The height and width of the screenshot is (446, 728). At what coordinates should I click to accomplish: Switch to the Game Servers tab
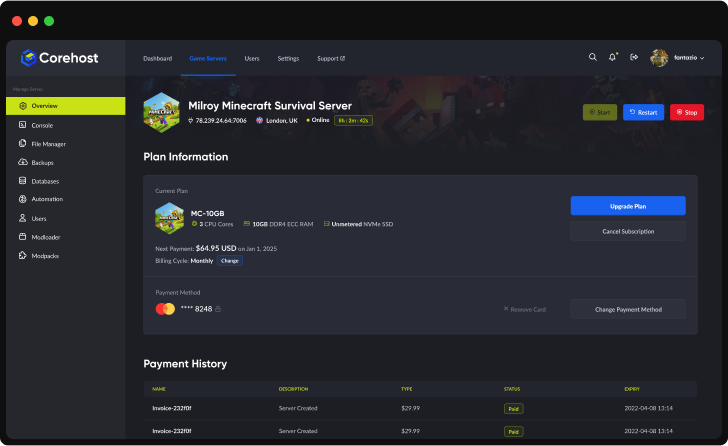pos(208,58)
